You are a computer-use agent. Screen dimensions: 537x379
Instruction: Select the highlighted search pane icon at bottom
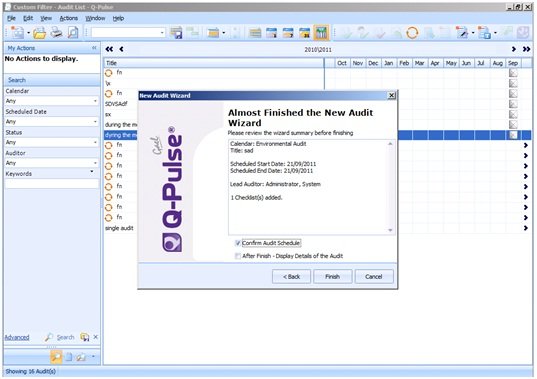click(56, 357)
